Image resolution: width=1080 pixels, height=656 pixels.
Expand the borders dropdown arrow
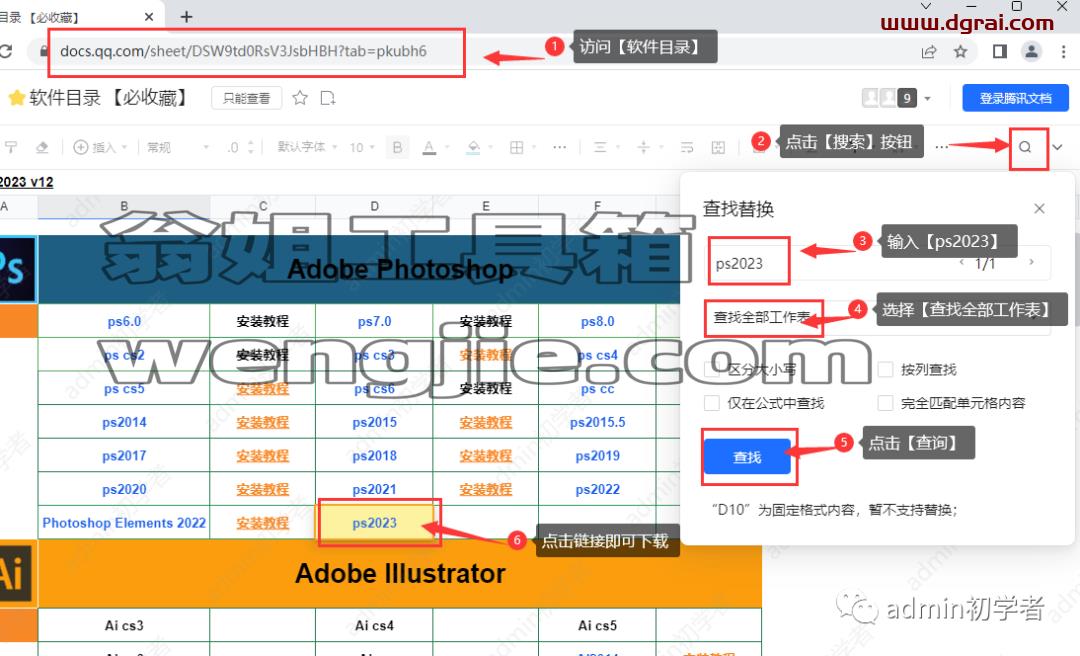click(x=534, y=147)
